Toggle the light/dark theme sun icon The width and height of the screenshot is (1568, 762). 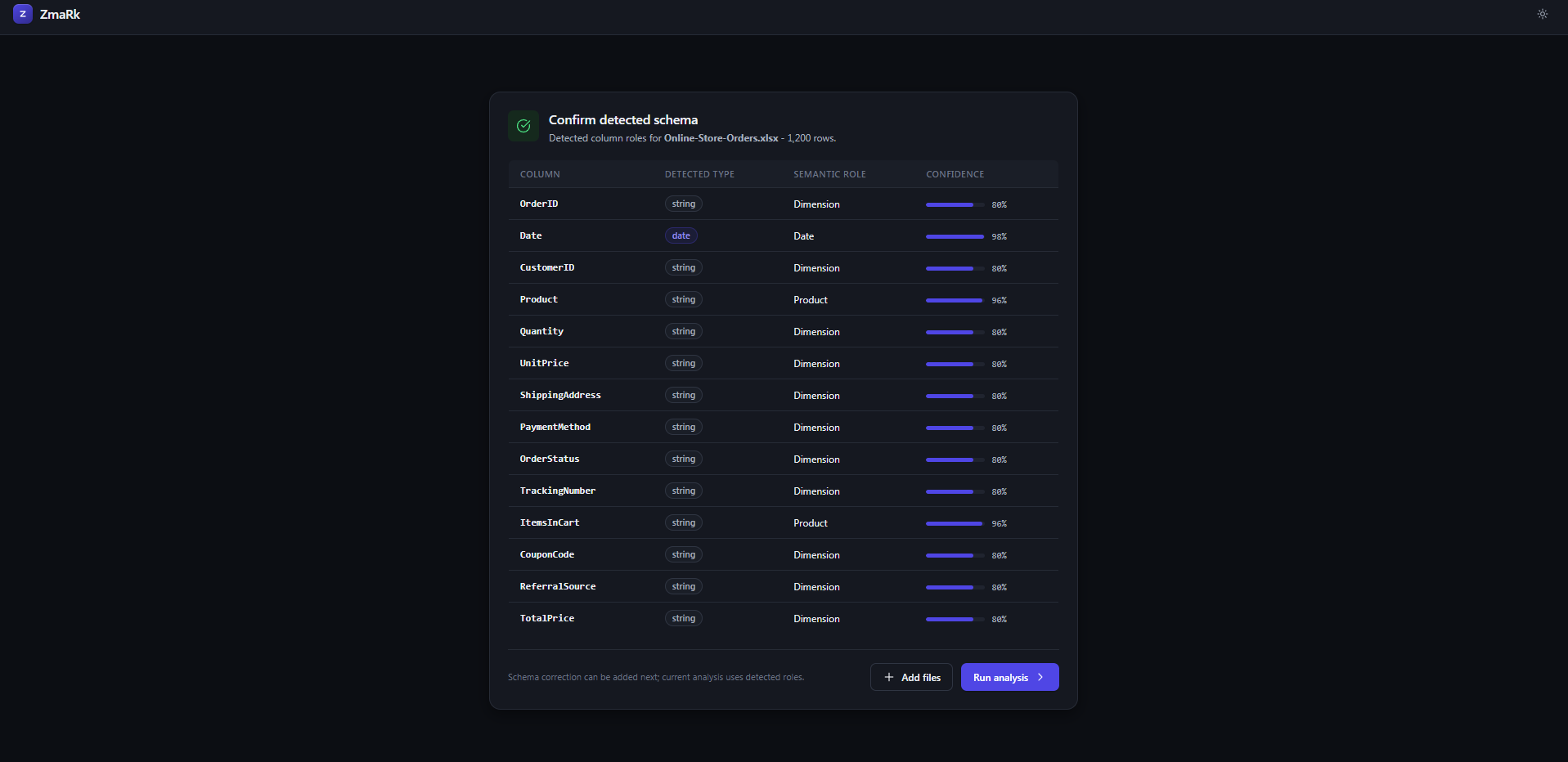(x=1543, y=14)
